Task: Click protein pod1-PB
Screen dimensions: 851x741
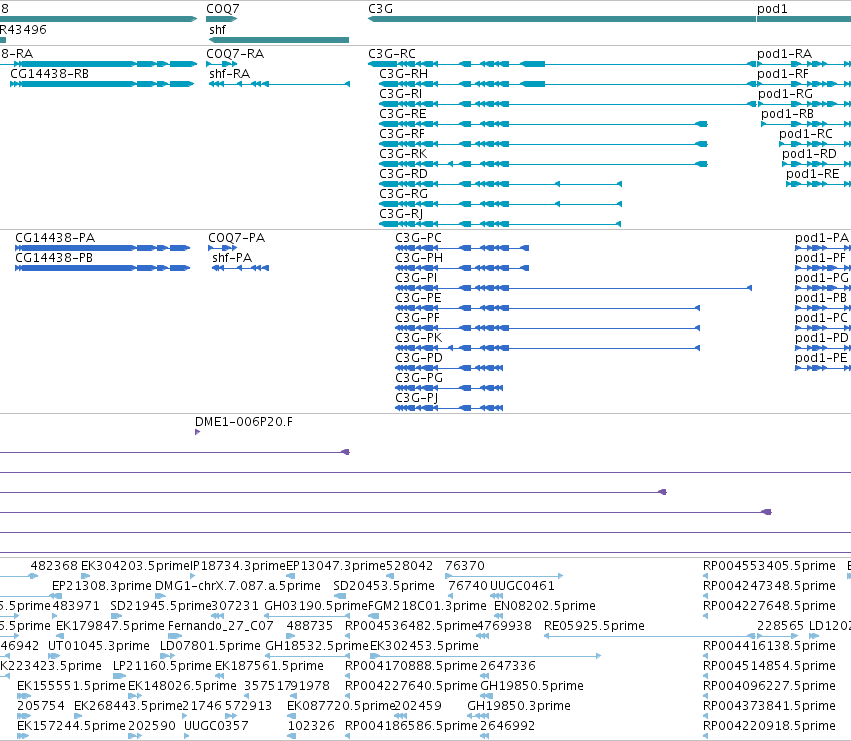Action: [x=821, y=298]
